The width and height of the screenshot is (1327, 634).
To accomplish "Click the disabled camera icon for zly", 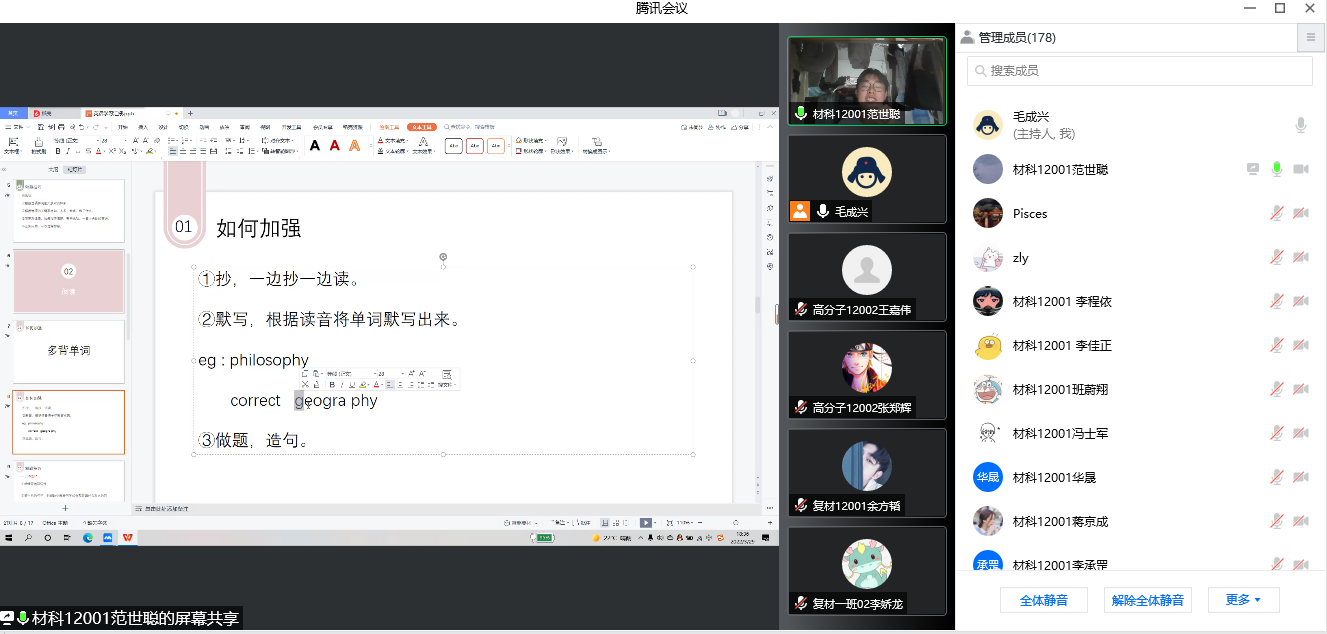I will pos(1300,257).
